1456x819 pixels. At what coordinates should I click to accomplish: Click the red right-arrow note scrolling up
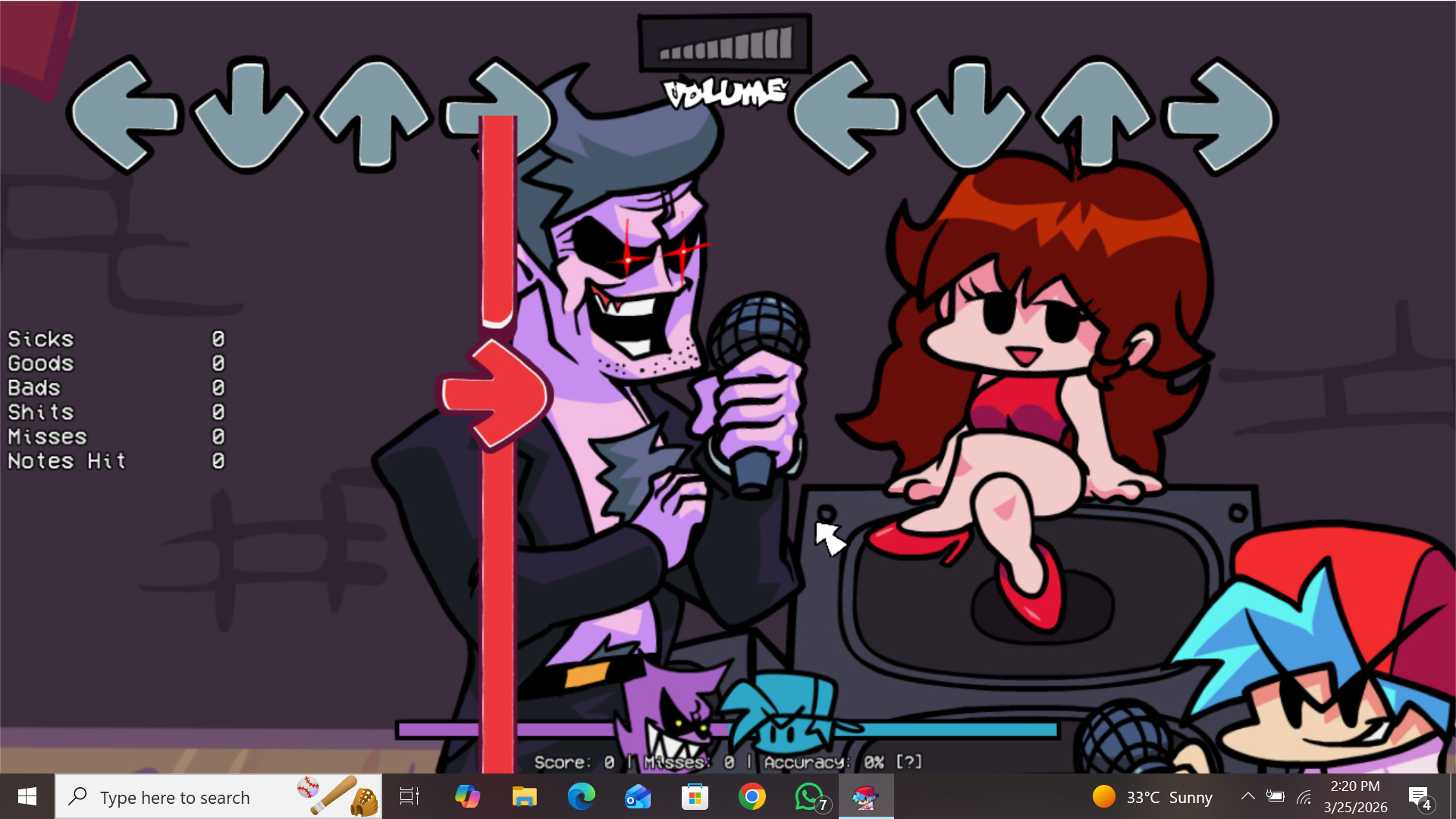point(494,394)
